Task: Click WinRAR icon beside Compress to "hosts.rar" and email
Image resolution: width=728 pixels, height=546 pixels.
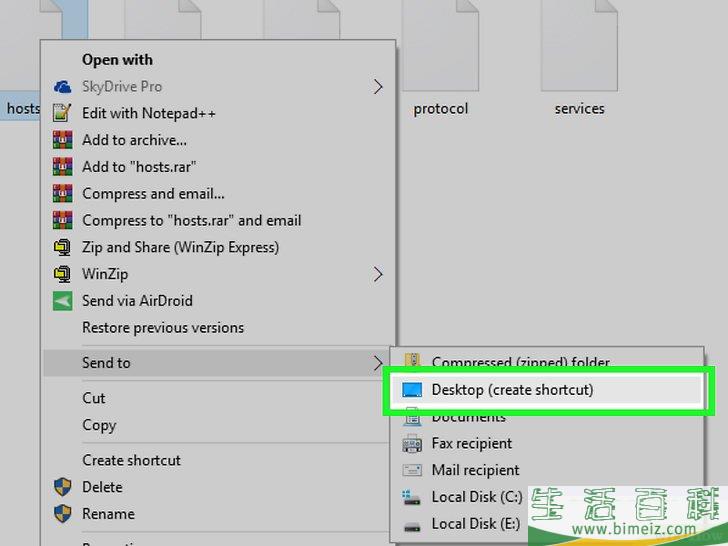Action: [62, 220]
